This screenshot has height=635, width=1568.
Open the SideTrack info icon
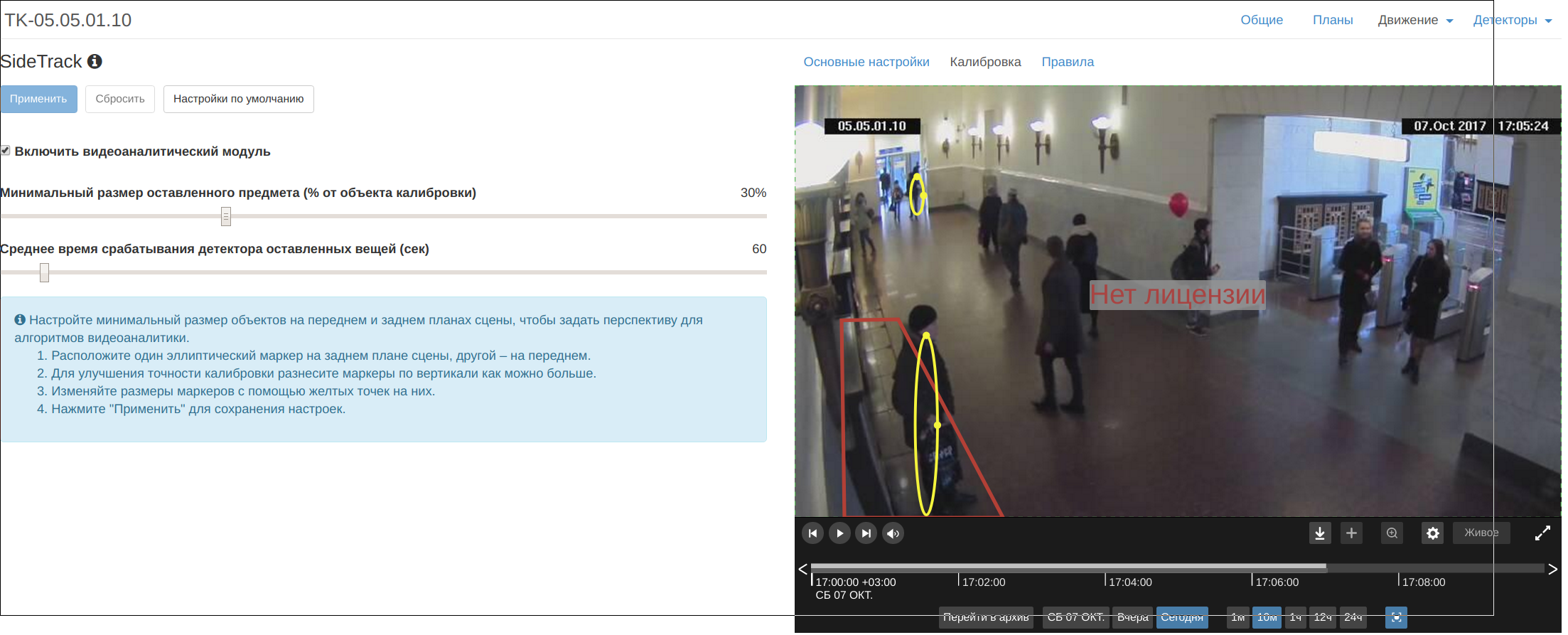point(95,62)
